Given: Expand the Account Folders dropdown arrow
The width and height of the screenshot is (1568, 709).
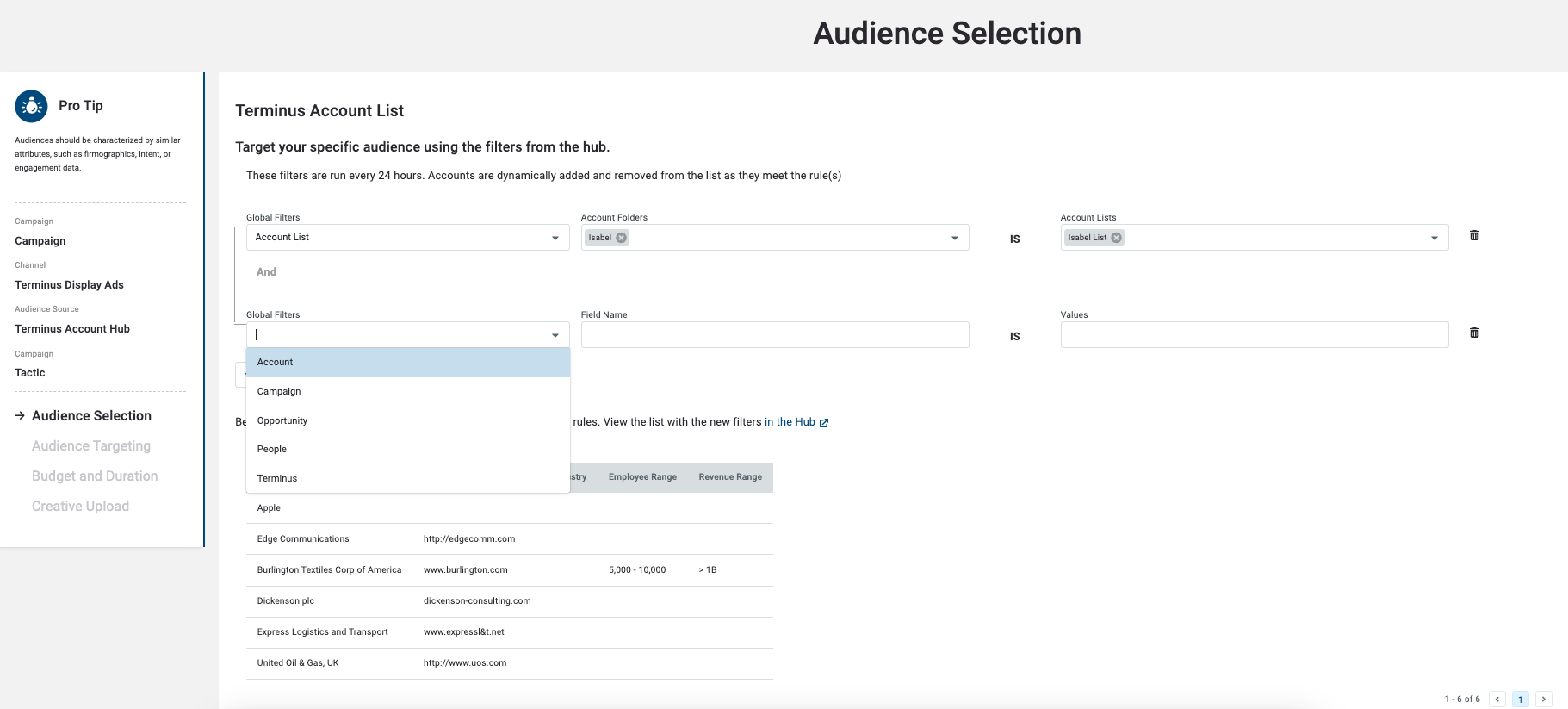Looking at the screenshot, I should click(955, 238).
